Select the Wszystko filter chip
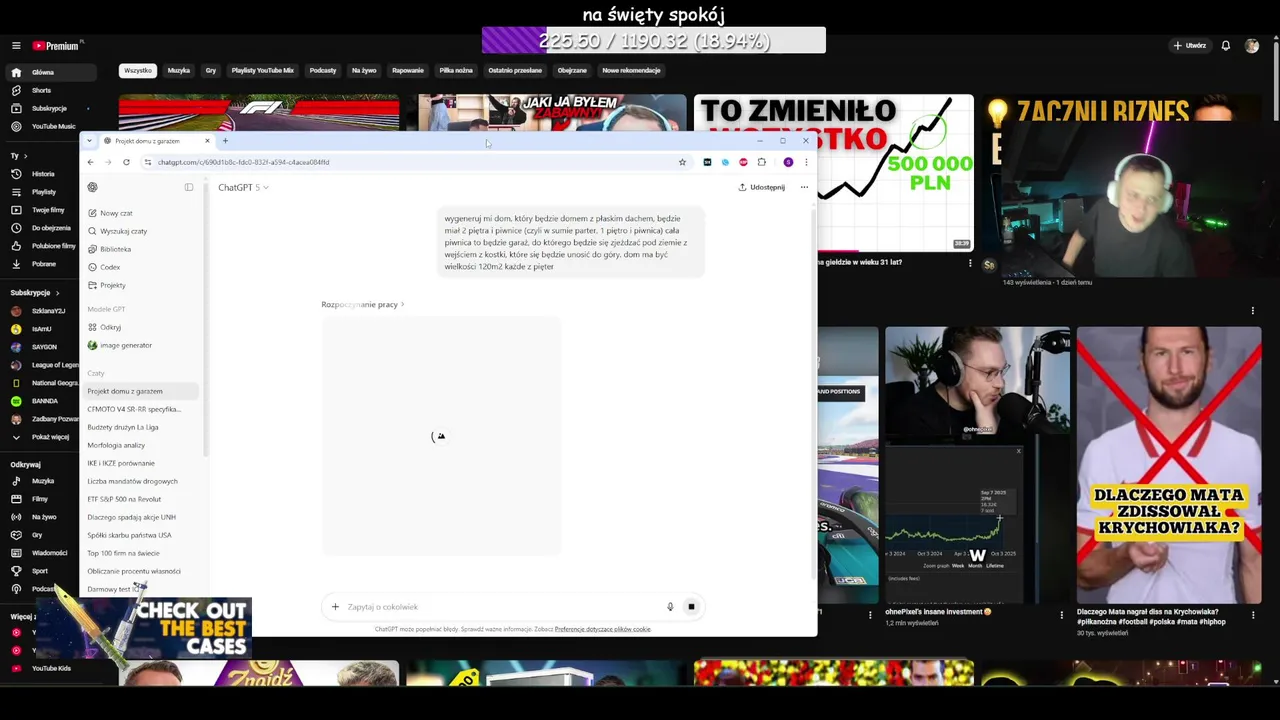Viewport: 1280px width, 720px height. coord(138,71)
